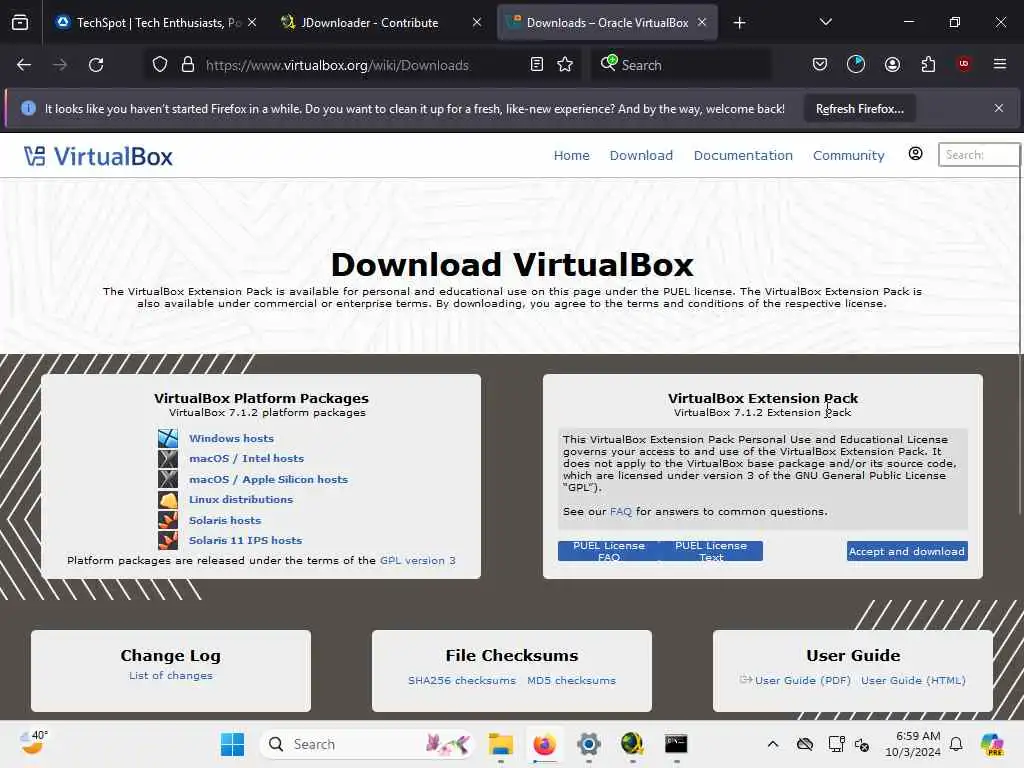1024x768 pixels.
Task: Open the Documentation menu item
Action: pyautogui.click(x=743, y=155)
